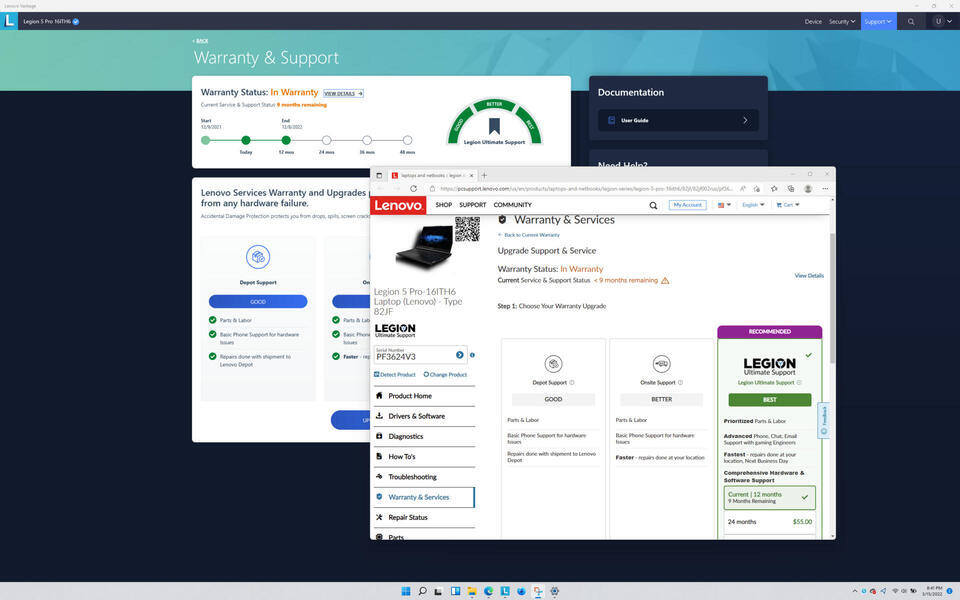
Task: Expand the User Guide documentation item
Action: click(678, 121)
